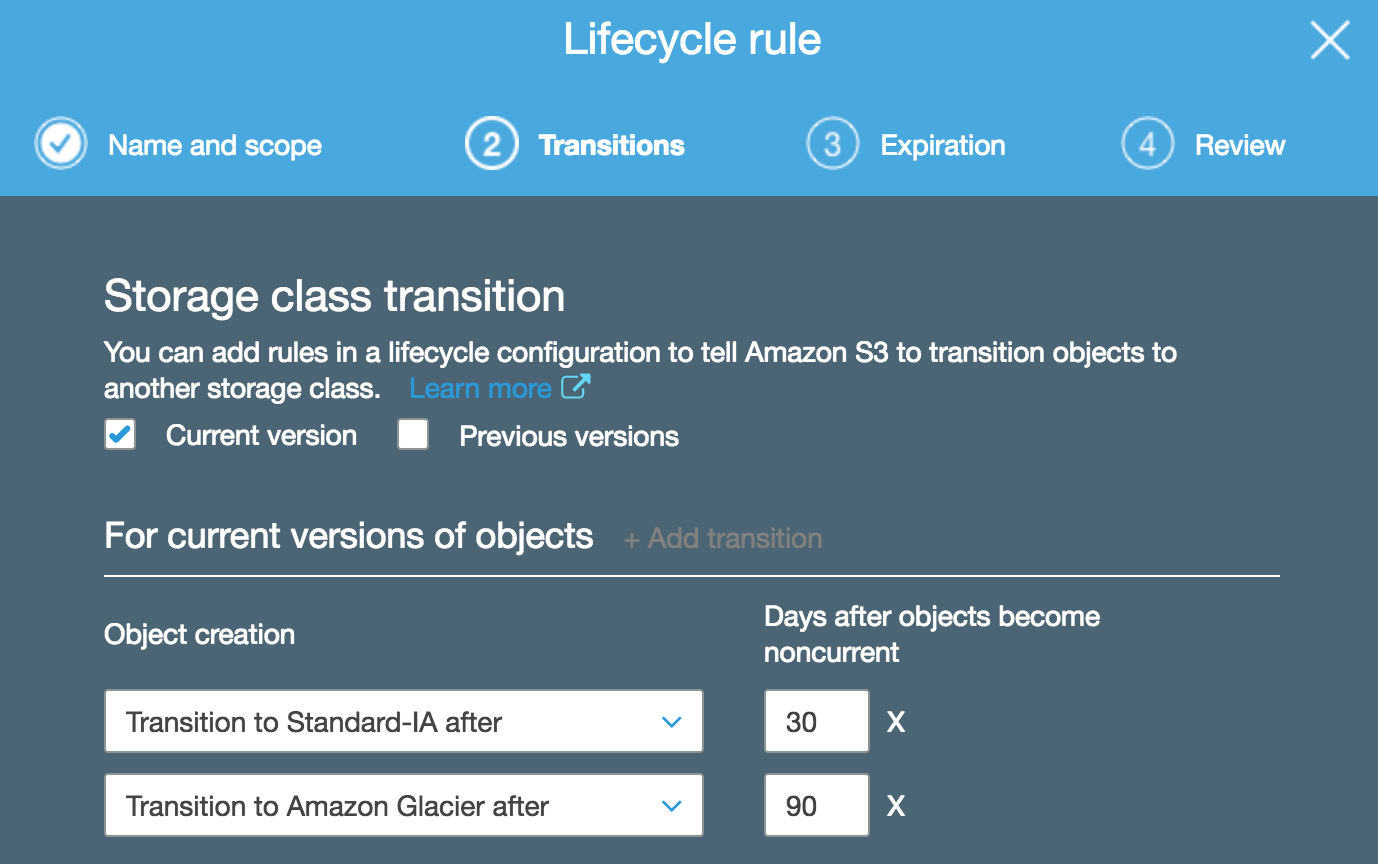This screenshot has width=1378, height=864.
Task: Open the Transition to Standard-IA after dropdown
Action: pyautogui.click(x=403, y=721)
